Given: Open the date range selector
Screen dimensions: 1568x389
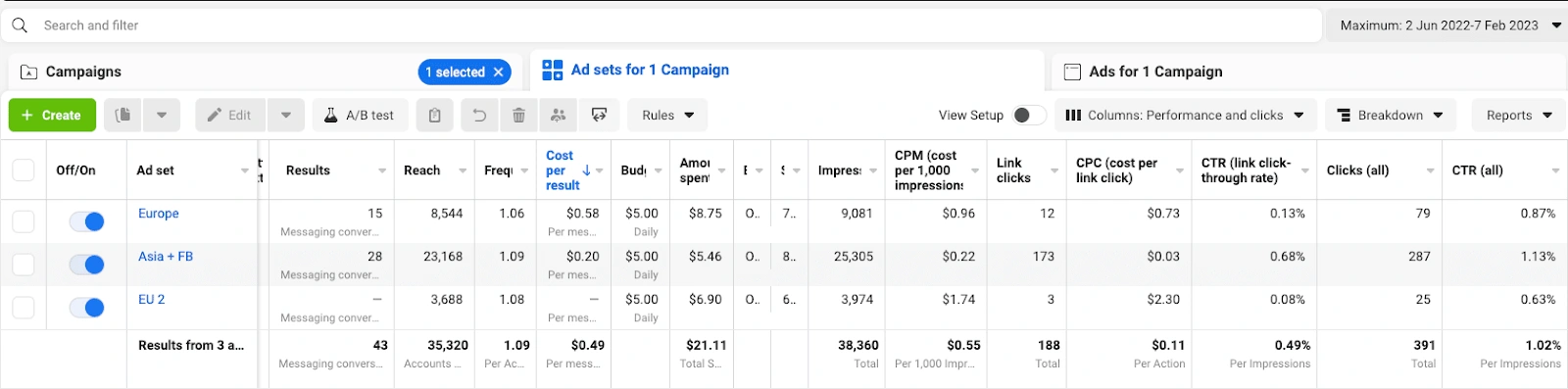Looking at the screenshot, I should [1447, 25].
